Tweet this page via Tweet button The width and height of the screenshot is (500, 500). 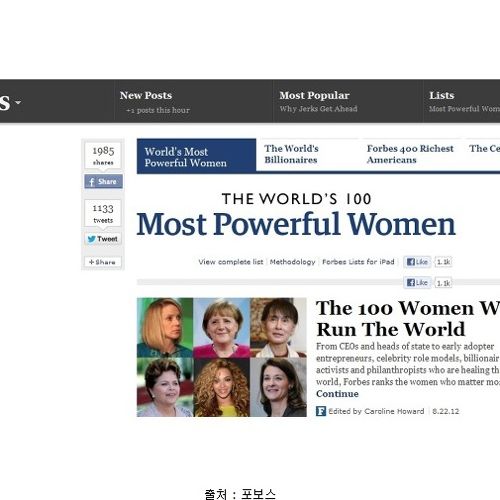(103, 239)
